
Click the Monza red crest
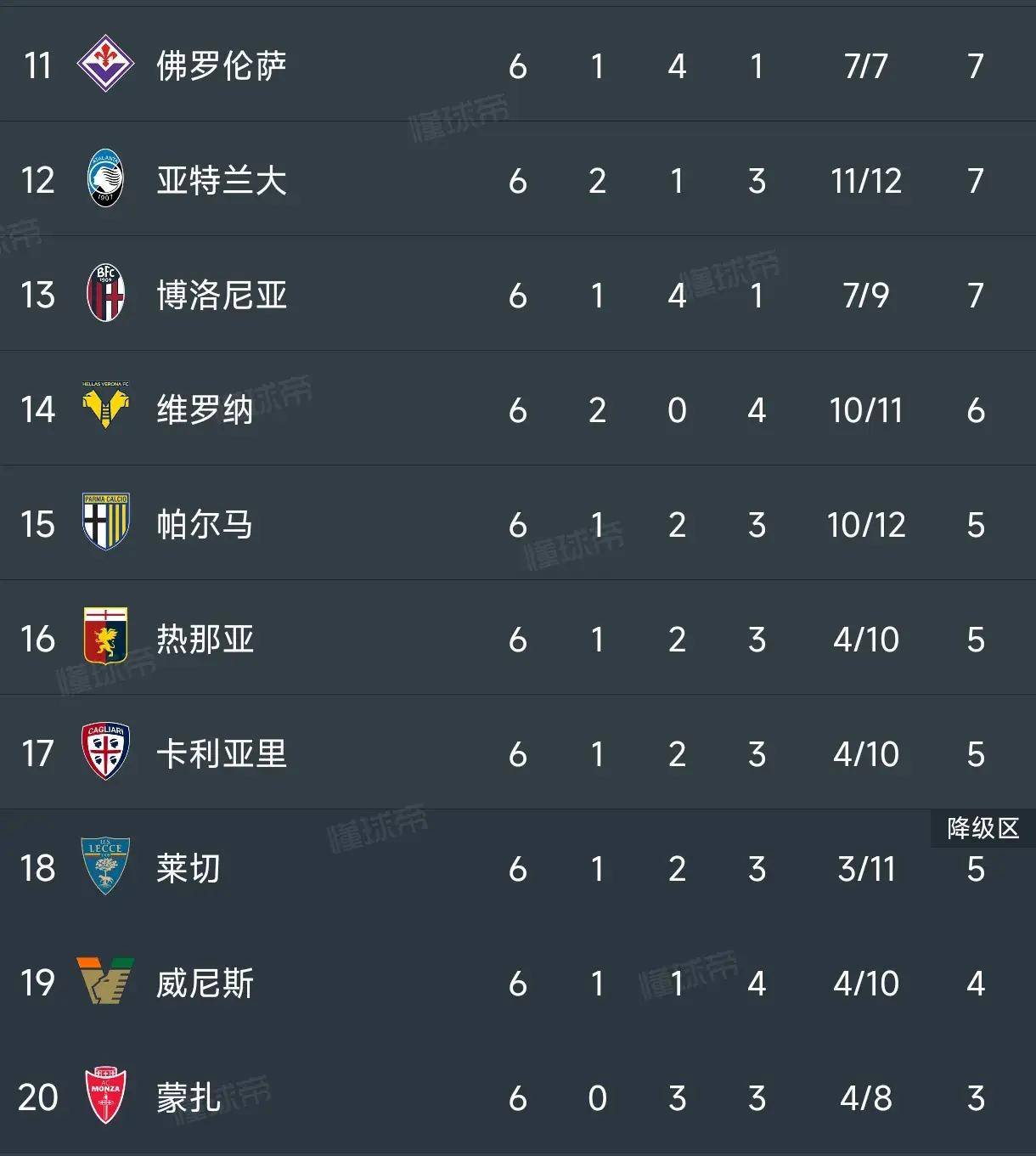coord(105,1096)
